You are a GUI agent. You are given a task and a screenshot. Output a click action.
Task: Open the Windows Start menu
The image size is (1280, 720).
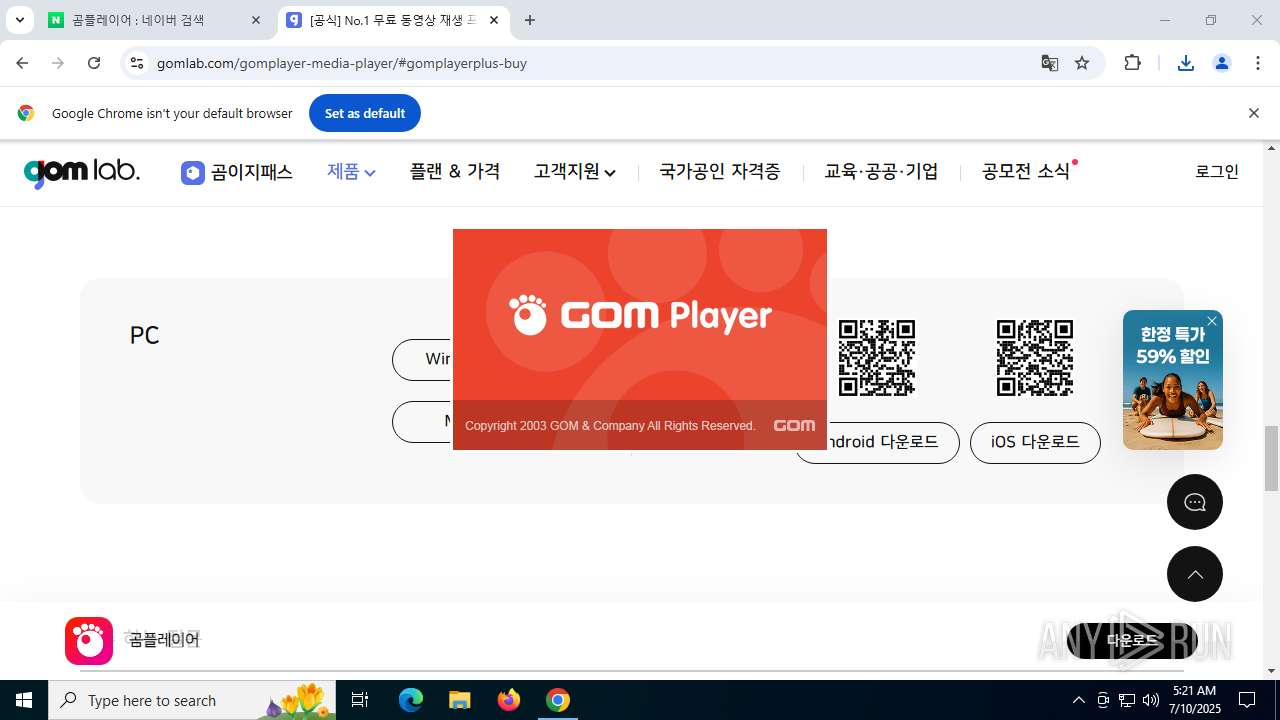24,700
